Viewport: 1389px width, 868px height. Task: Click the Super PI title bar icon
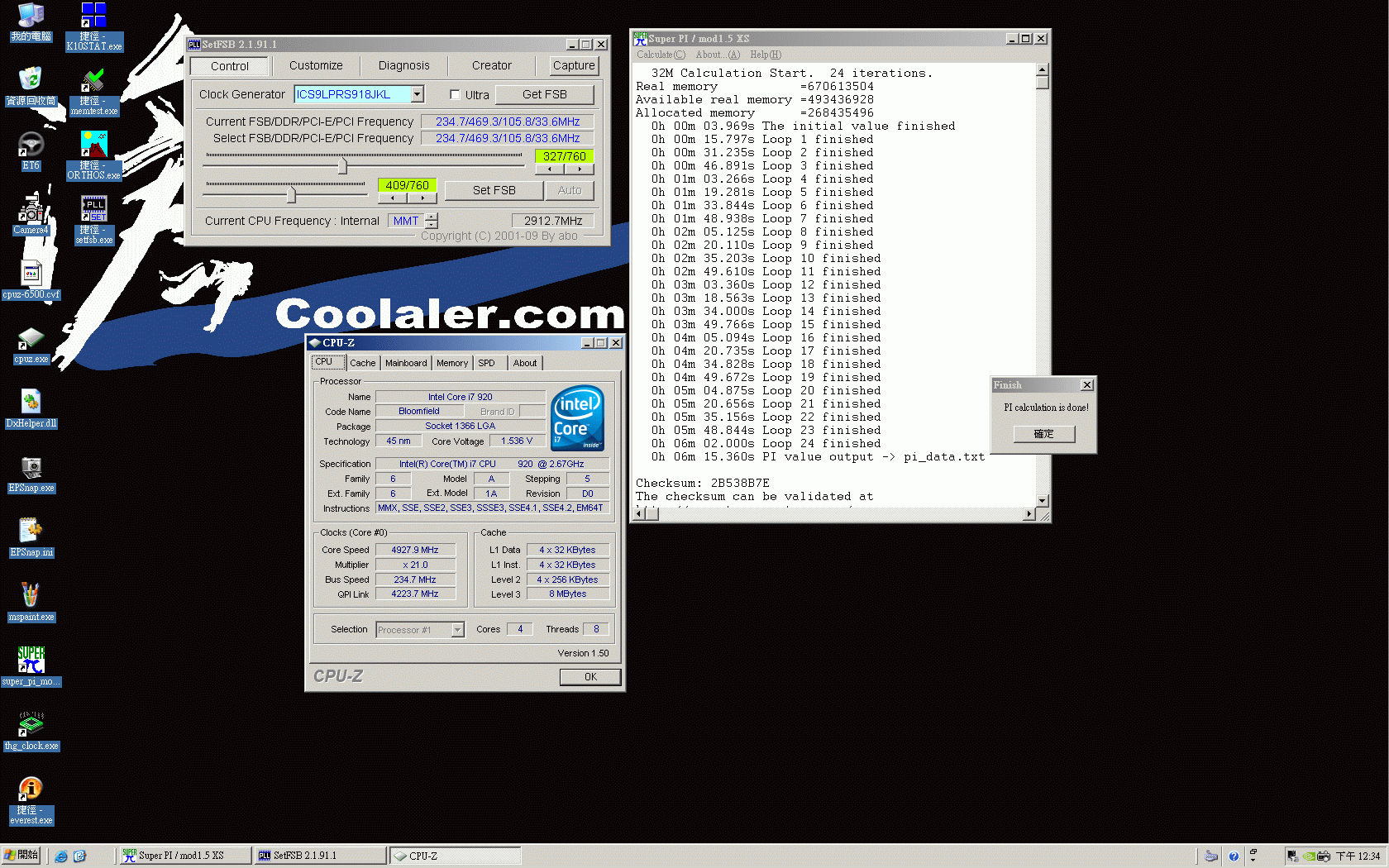[640, 39]
